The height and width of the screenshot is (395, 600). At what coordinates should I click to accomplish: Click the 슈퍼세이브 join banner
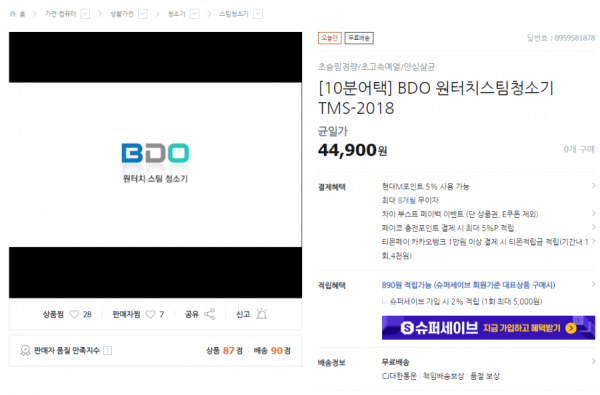pos(488,328)
